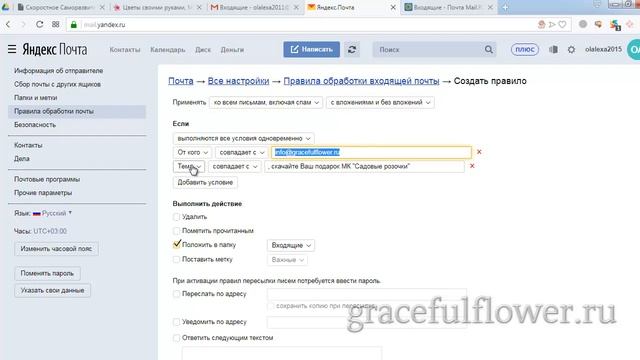Click the user avatar at top right
The height and width of the screenshot is (360, 640).
point(634,49)
